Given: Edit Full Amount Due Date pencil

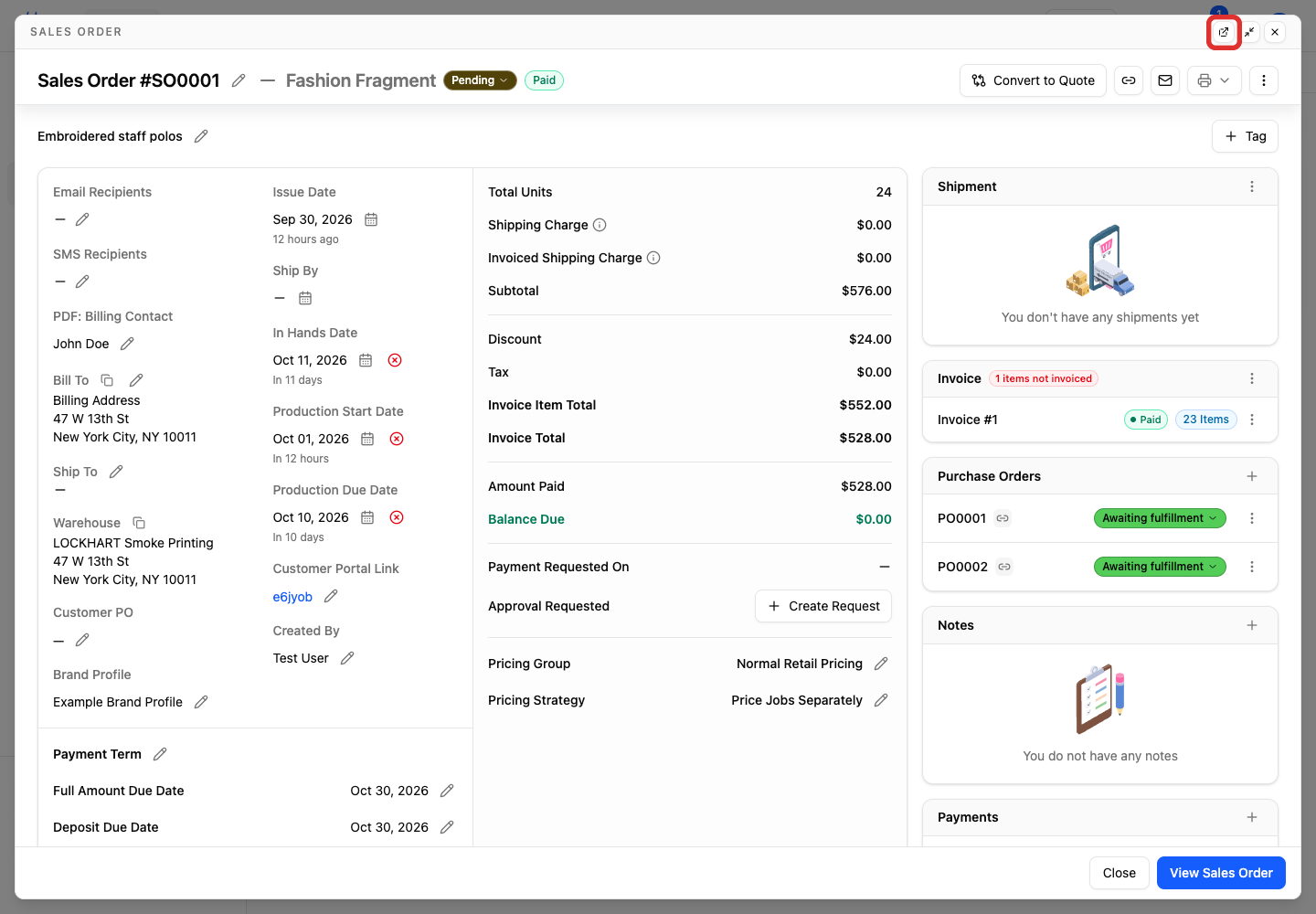Looking at the screenshot, I should click(447, 791).
